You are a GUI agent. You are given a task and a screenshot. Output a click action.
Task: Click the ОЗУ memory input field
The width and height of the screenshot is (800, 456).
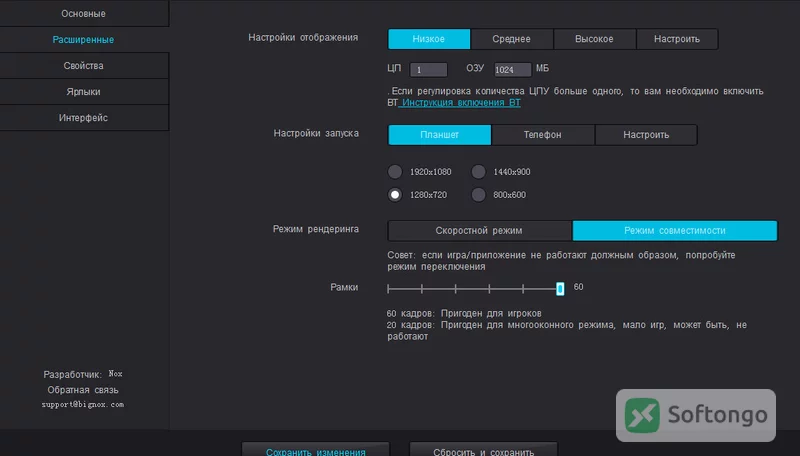(x=512, y=70)
